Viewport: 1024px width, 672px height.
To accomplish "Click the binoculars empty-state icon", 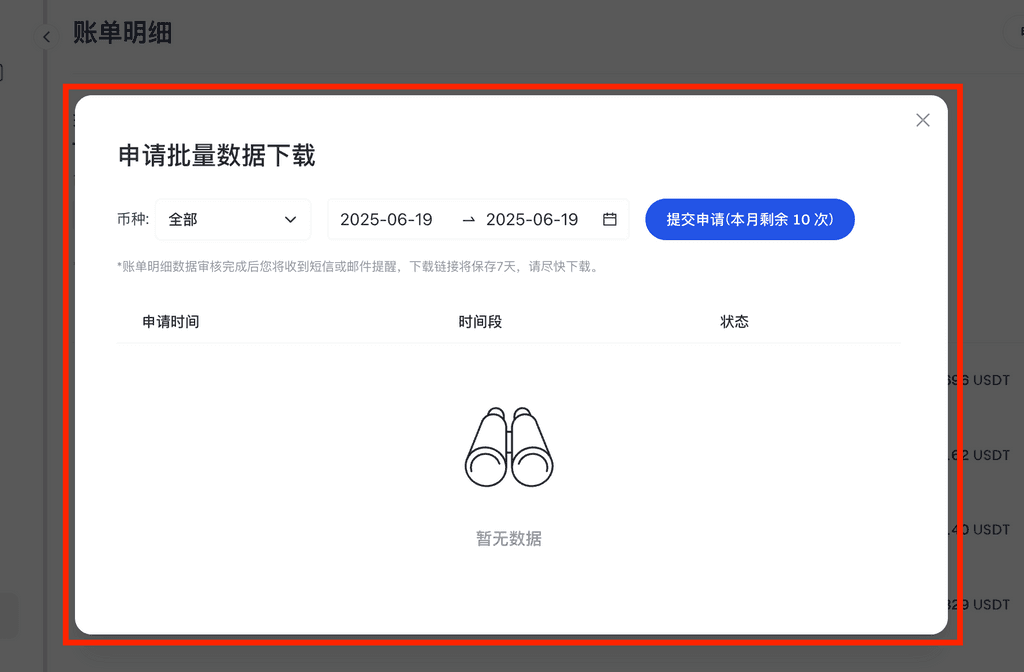I will [x=509, y=447].
